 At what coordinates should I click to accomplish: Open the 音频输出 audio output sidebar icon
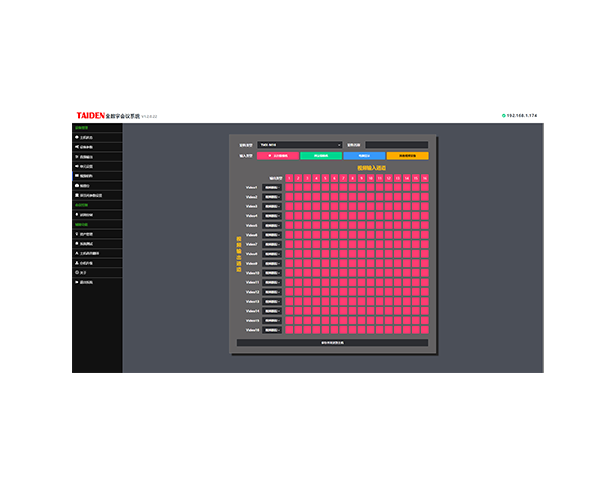pos(77,157)
